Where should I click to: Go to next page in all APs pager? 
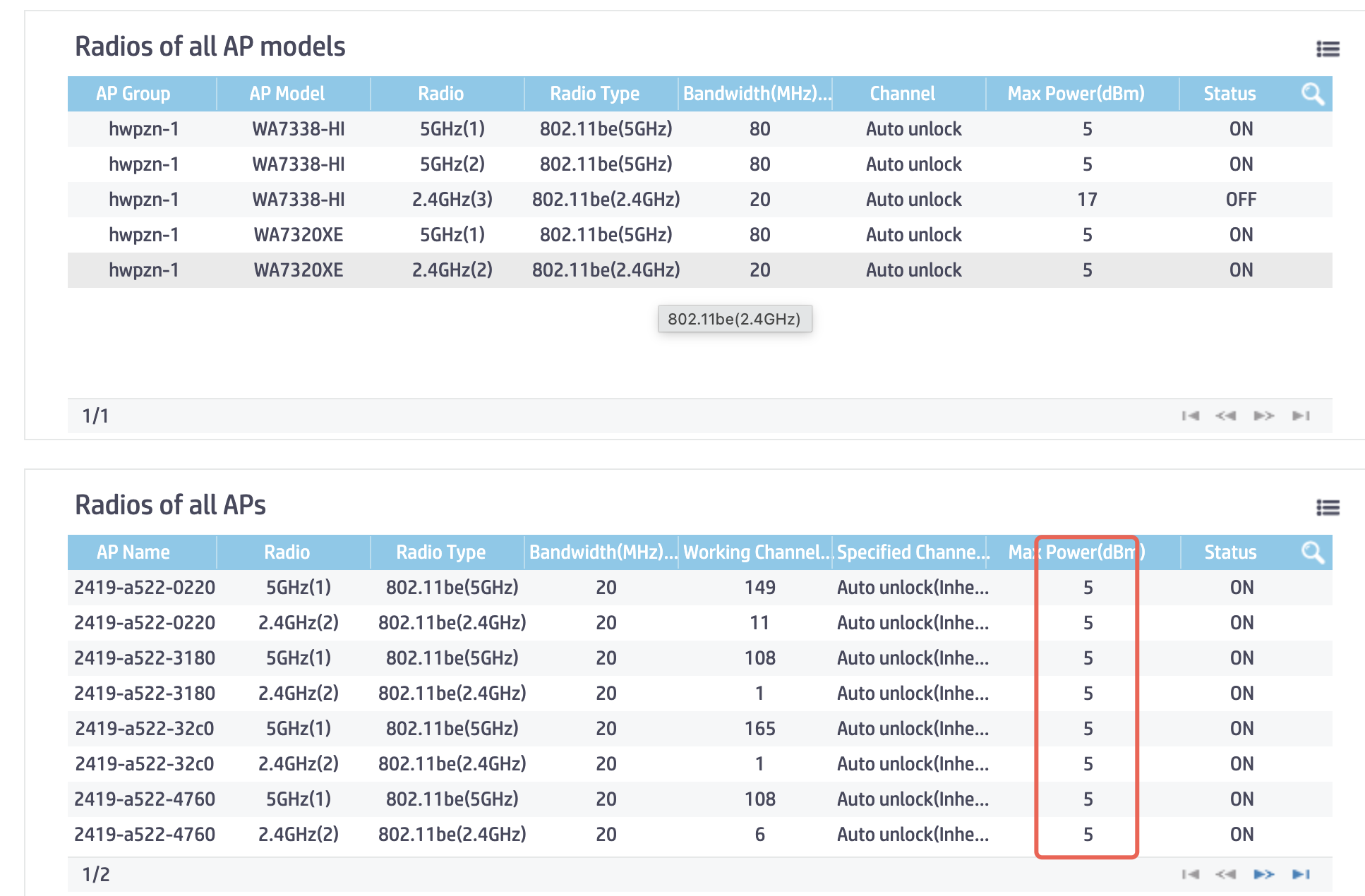pyautogui.click(x=1264, y=874)
